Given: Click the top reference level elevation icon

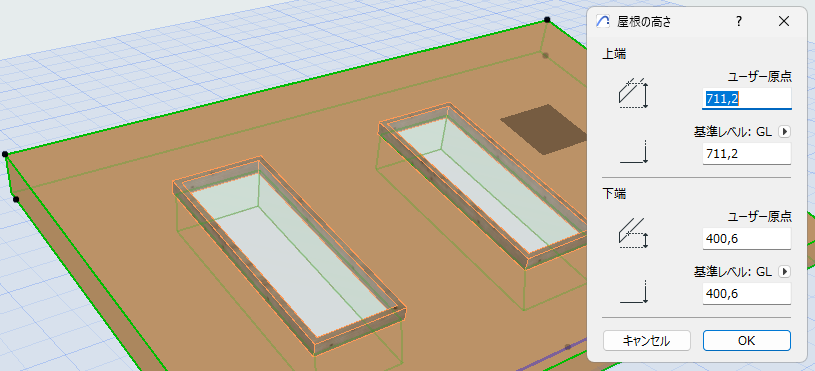Looking at the screenshot, I should point(634,152).
